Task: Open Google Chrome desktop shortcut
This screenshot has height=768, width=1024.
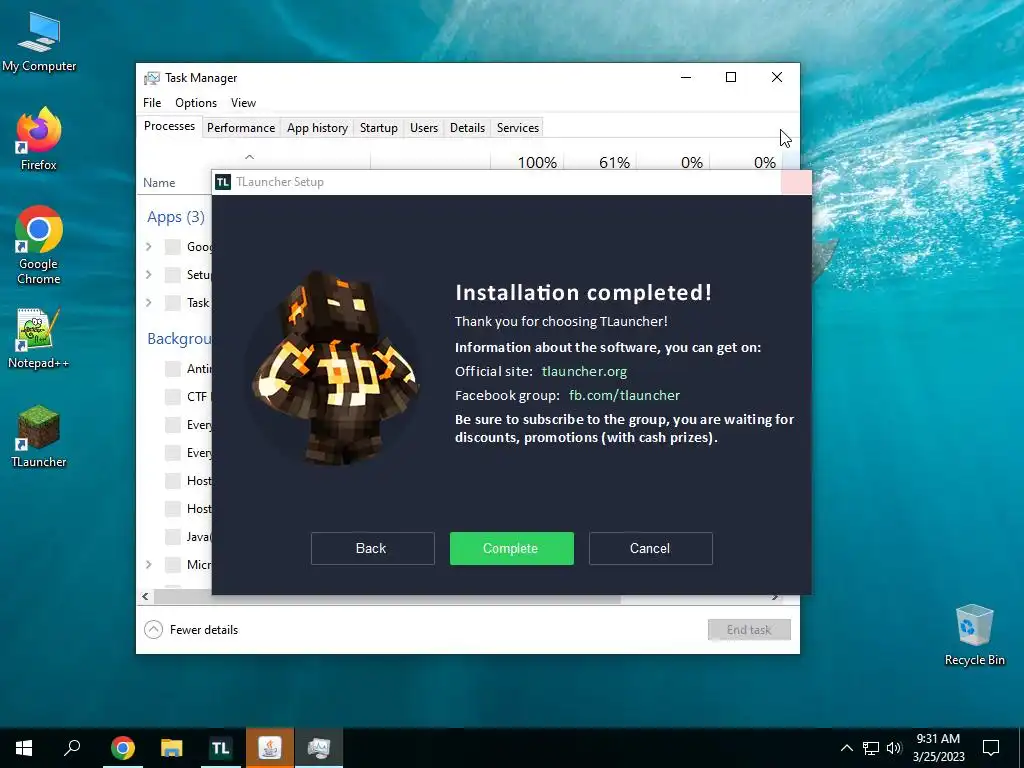Action: (39, 245)
